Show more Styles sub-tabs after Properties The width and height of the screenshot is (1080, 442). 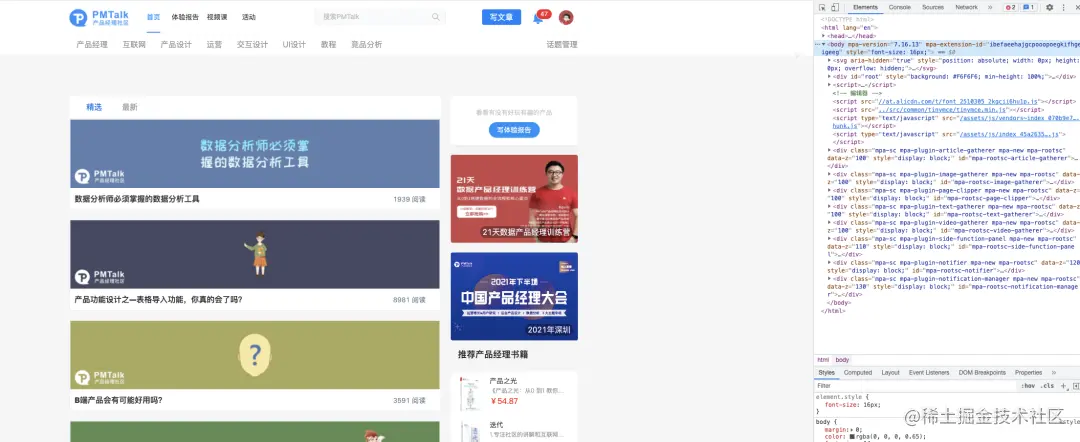1054,372
